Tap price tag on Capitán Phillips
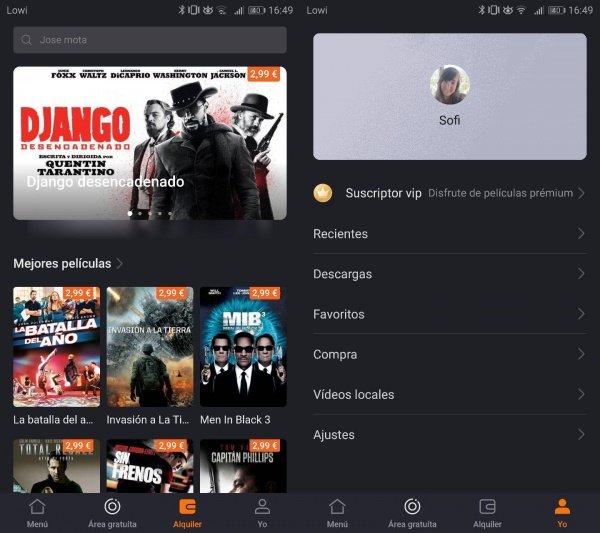 pos(265,445)
